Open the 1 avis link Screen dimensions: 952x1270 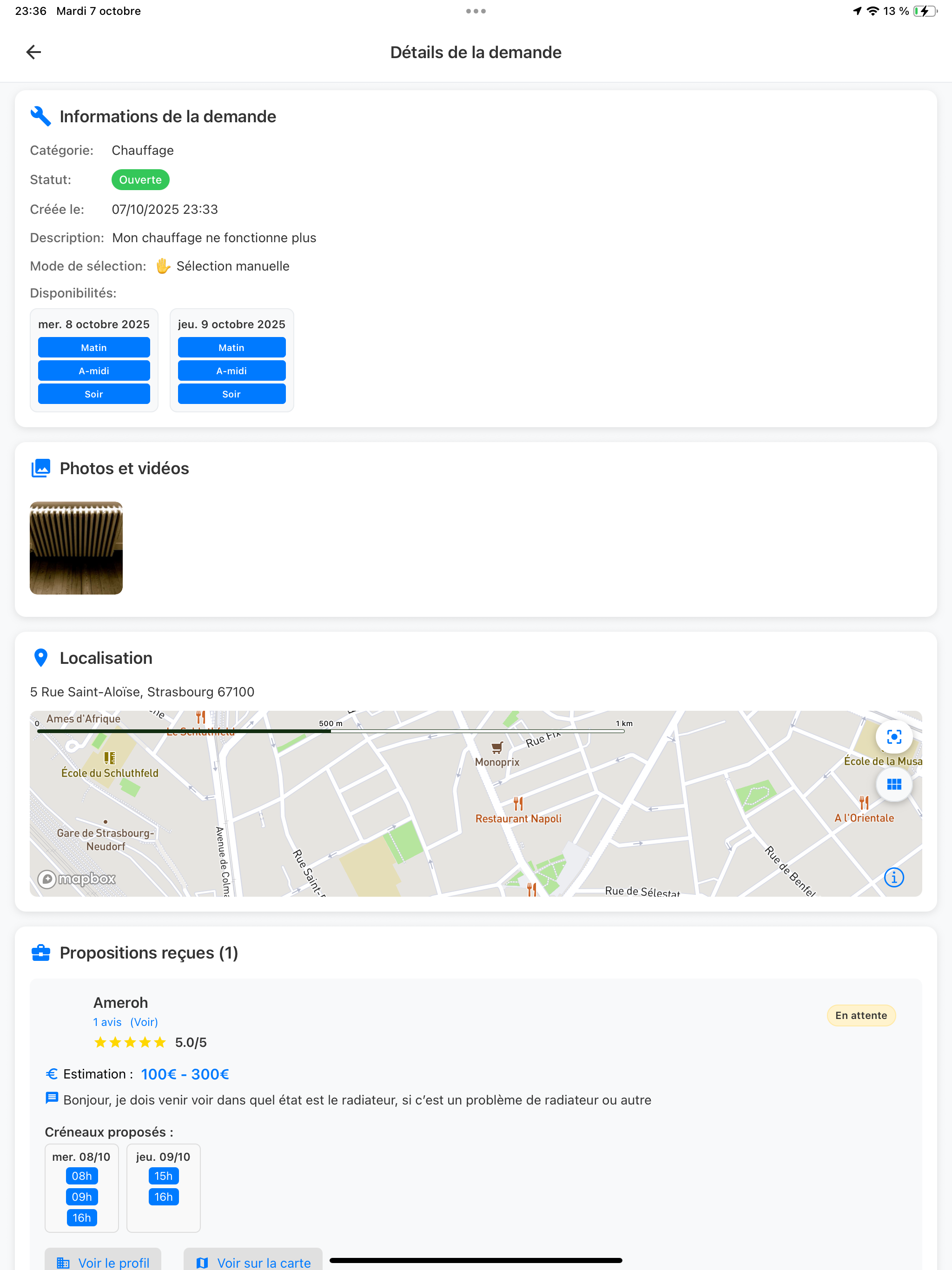(107, 1023)
